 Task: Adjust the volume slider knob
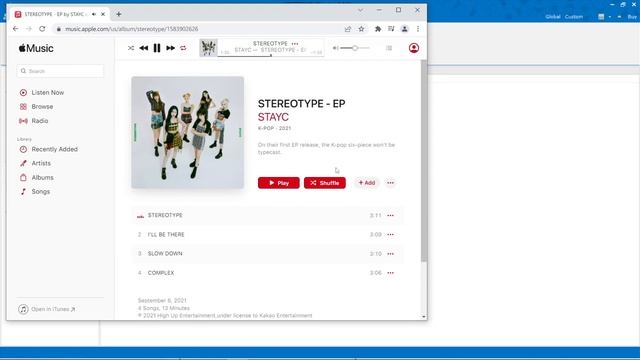355,48
